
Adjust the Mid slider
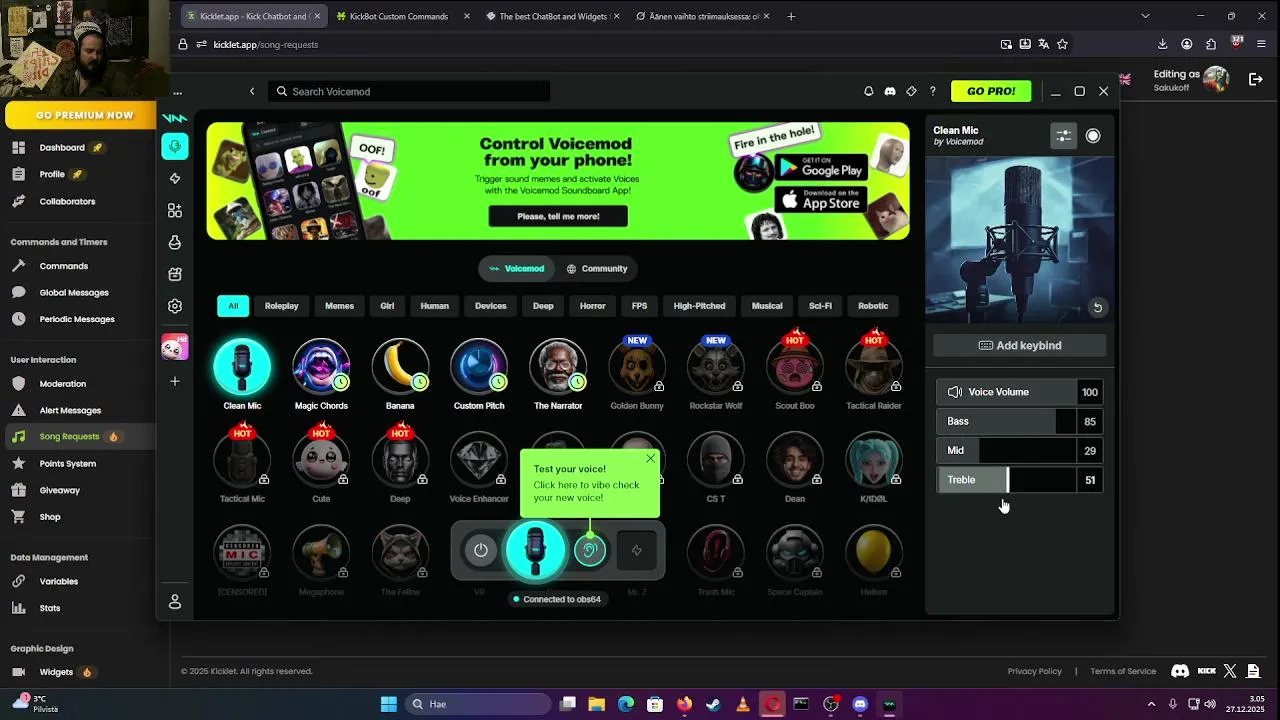click(1020, 450)
